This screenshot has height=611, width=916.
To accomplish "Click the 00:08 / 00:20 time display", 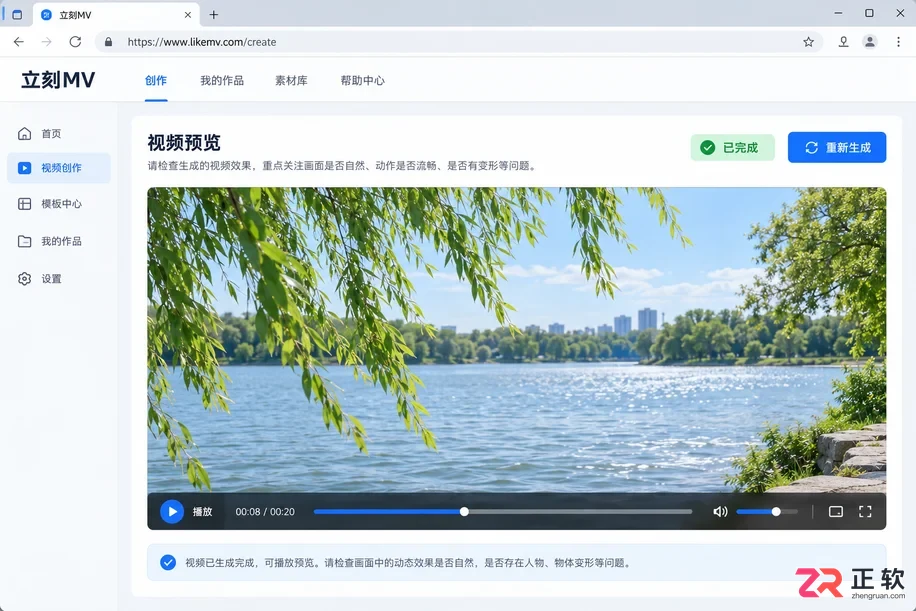I will pyautogui.click(x=265, y=512).
